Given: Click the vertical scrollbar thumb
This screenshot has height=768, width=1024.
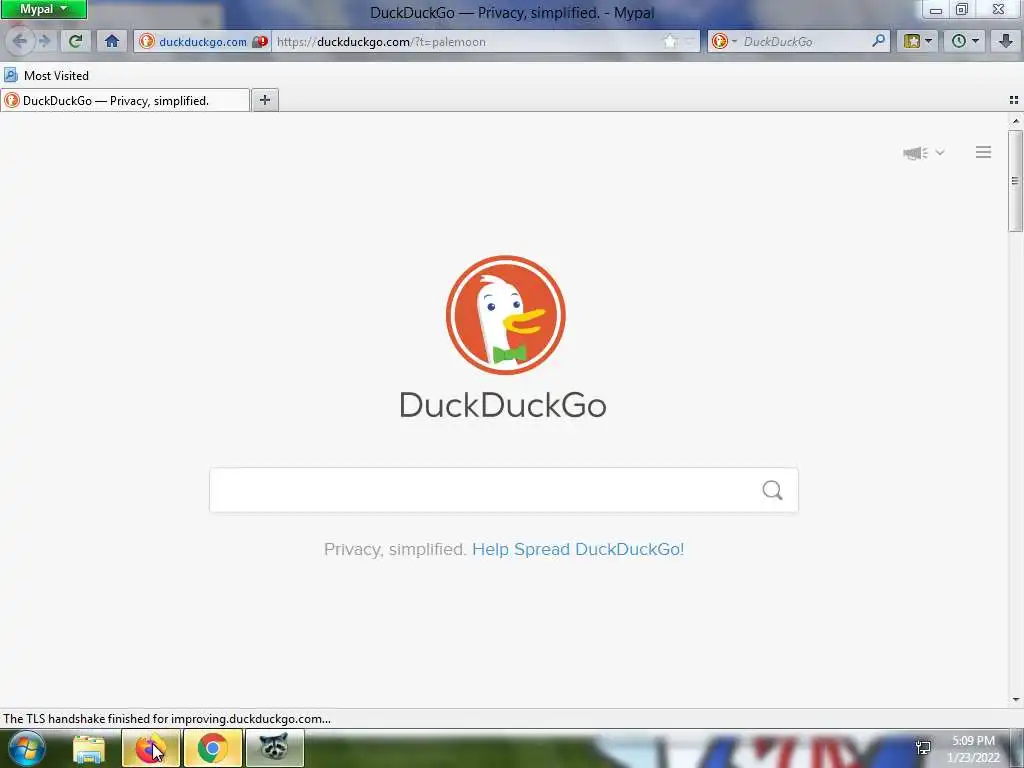Looking at the screenshot, I should click(1015, 181).
